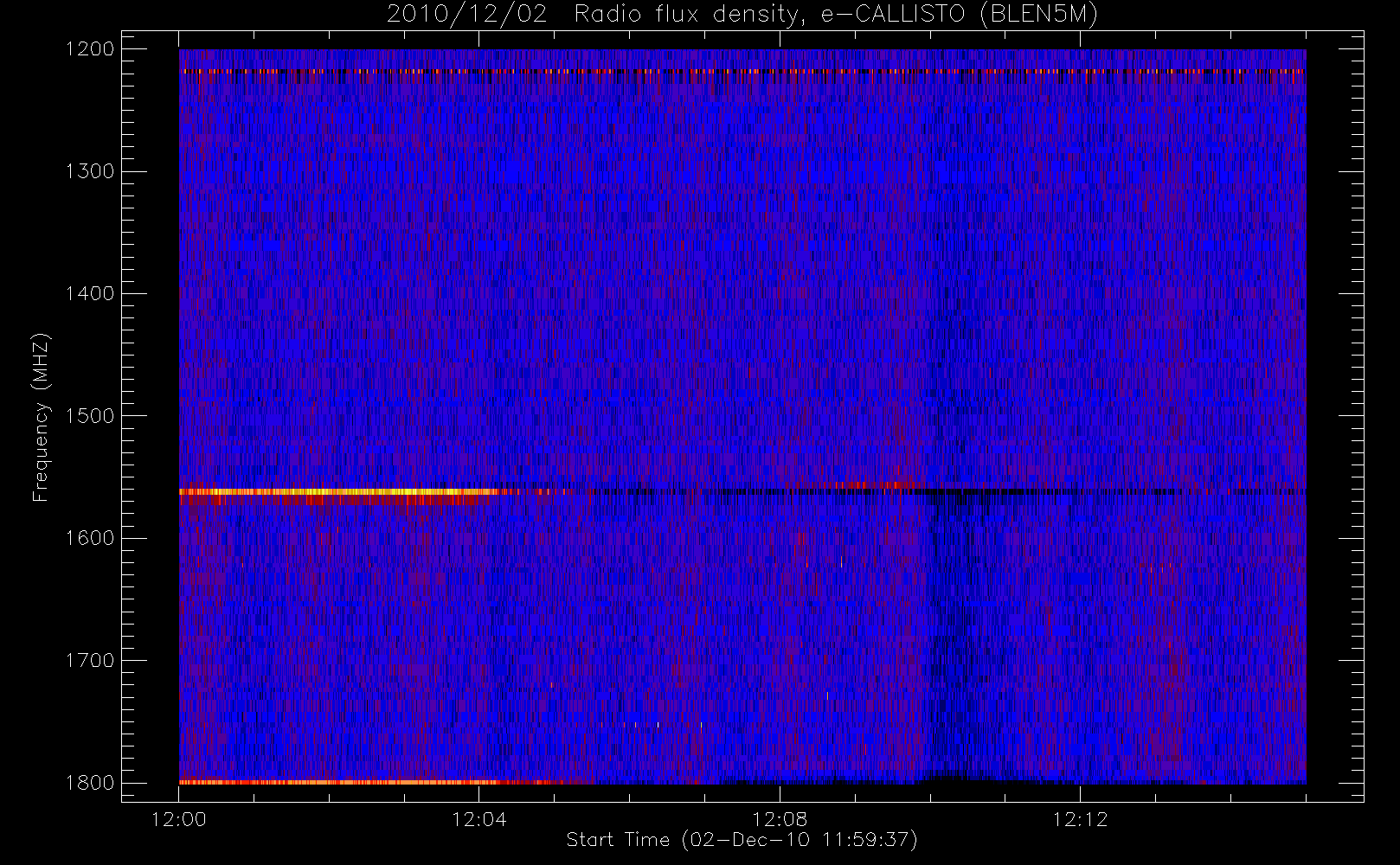Image resolution: width=1400 pixels, height=865 pixels.
Task: Click the 12:00 time tick label
Action: click(179, 819)
